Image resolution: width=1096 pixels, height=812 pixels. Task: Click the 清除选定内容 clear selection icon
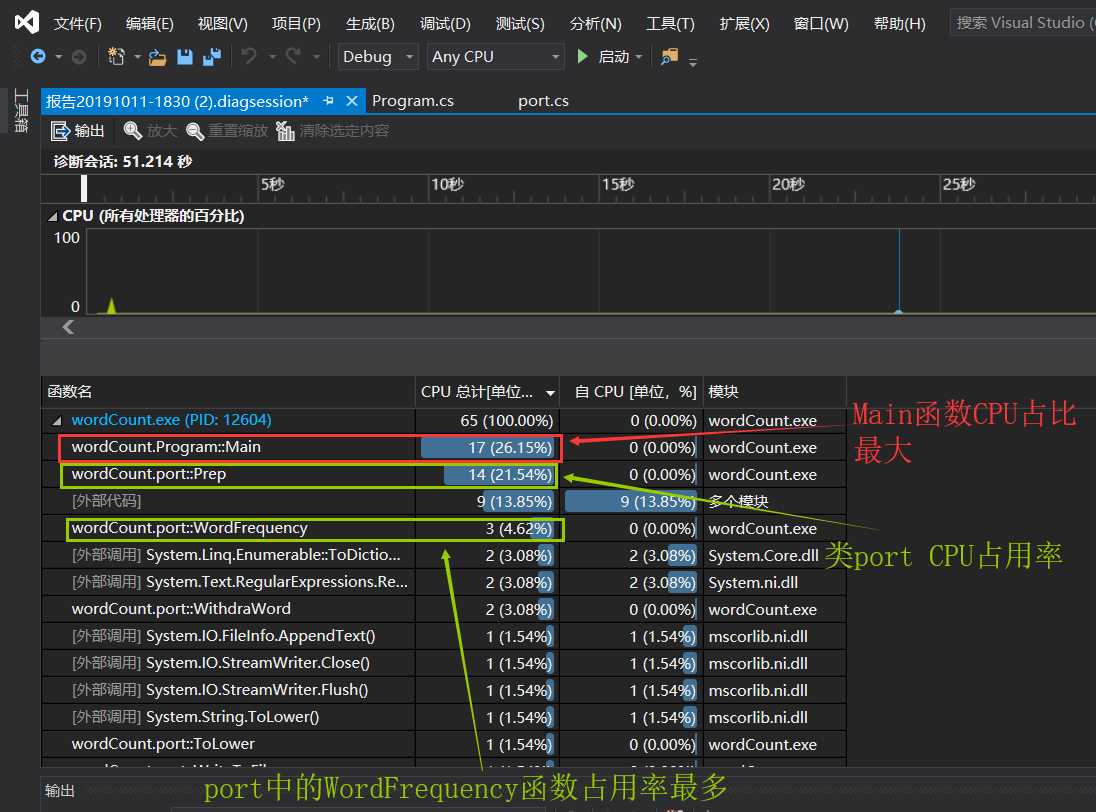click(285, 131)
